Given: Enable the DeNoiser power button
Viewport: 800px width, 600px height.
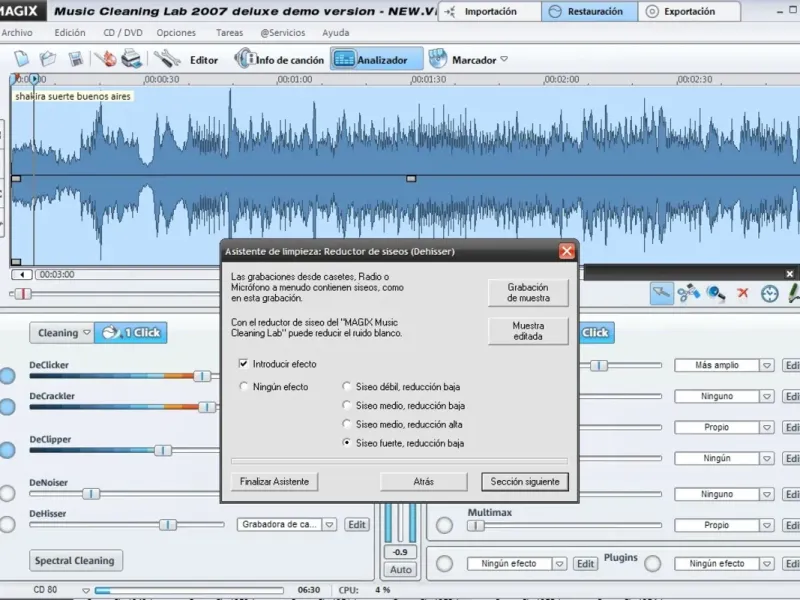Looking at the screenshot, I should [7, 493].
